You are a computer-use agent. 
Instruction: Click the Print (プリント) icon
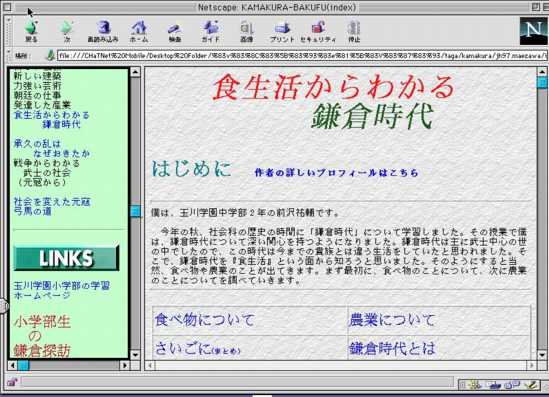coord(282,31)
